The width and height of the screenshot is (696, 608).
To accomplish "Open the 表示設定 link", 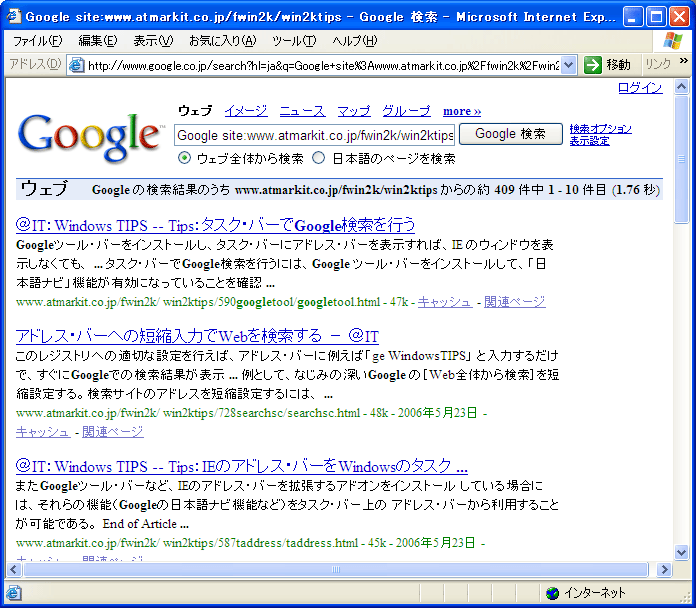I will (x=589, y=141).
